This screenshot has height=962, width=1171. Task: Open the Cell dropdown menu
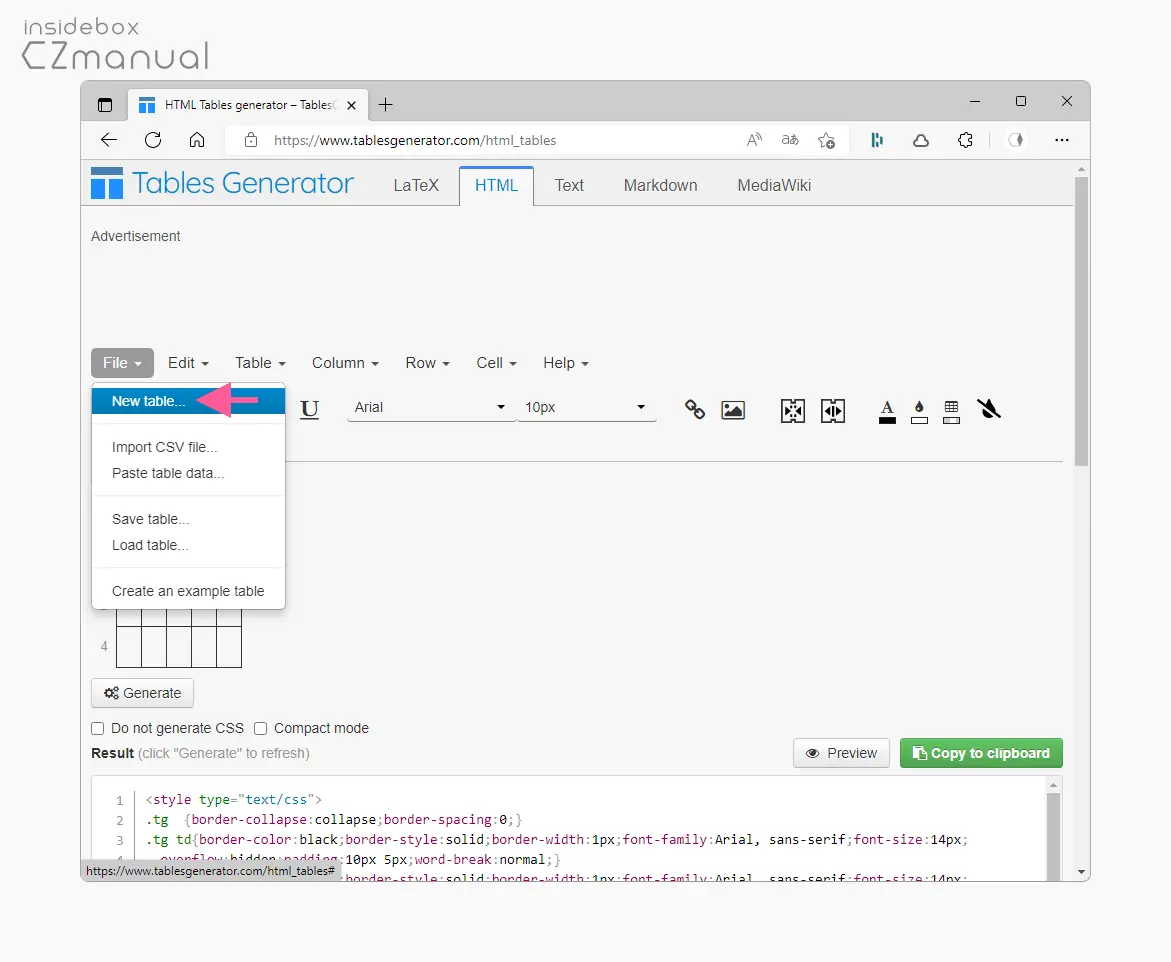point(496,363)
